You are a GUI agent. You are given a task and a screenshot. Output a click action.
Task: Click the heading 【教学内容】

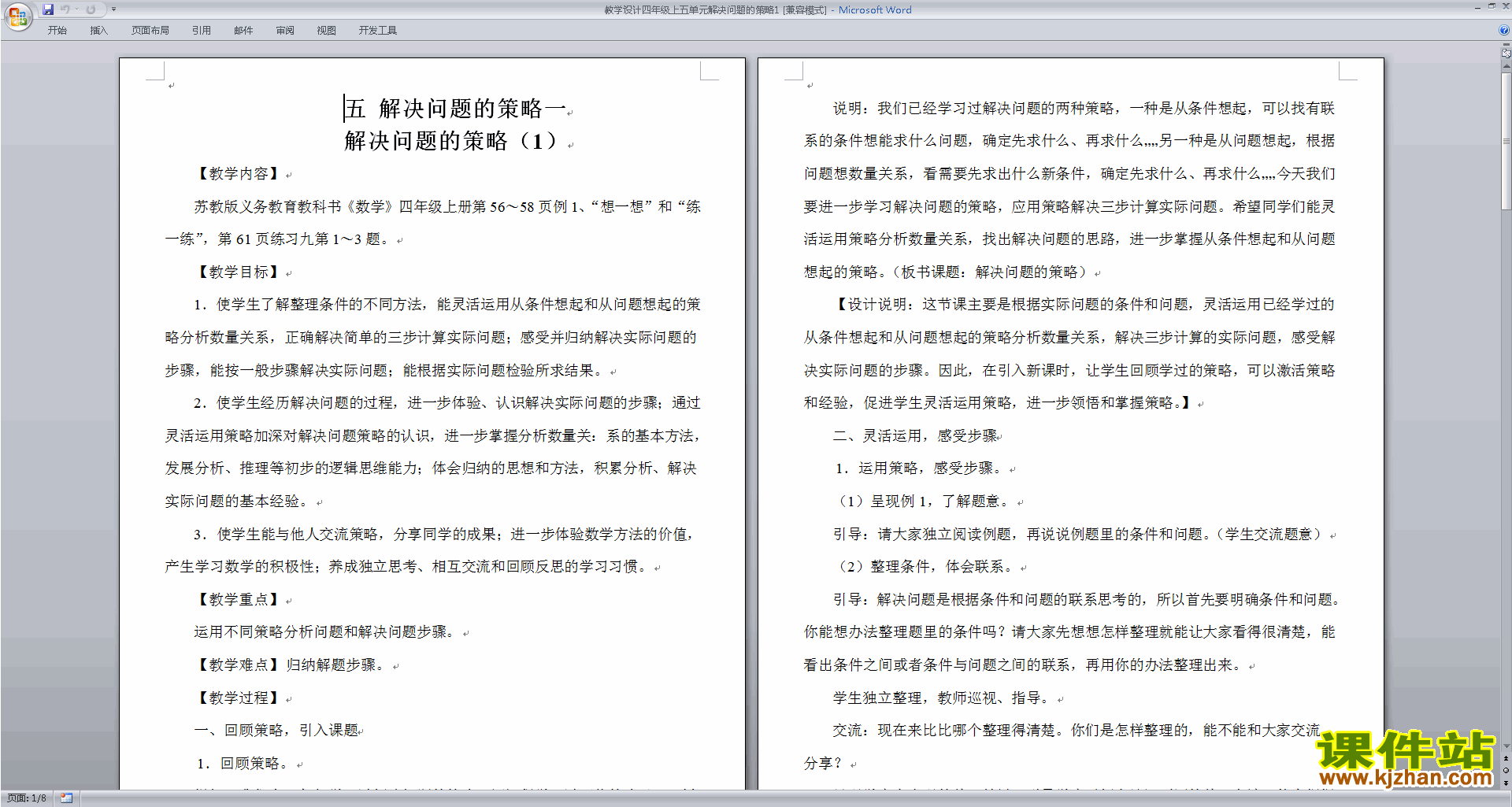[x=239, y=174]
